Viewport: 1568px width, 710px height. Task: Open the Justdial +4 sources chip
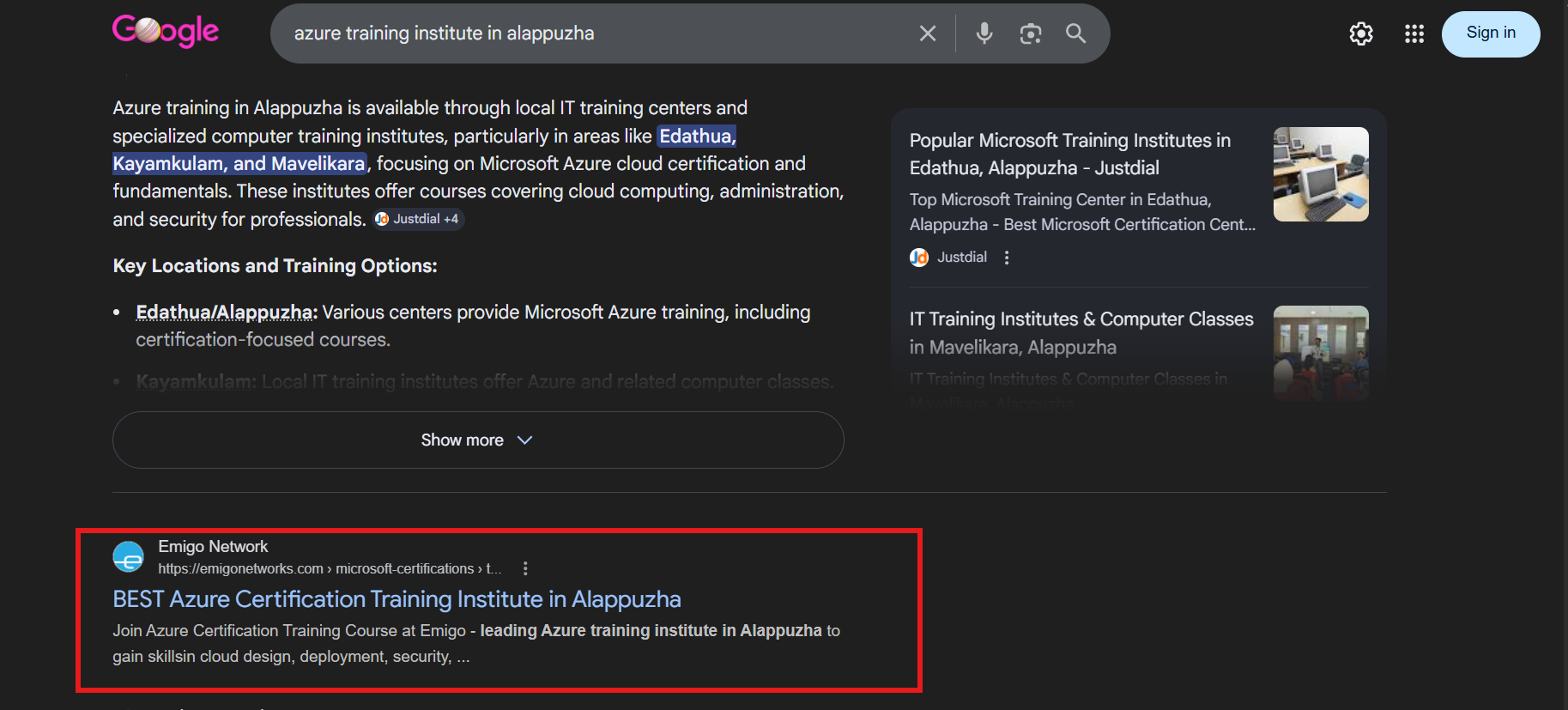[419, 219]
